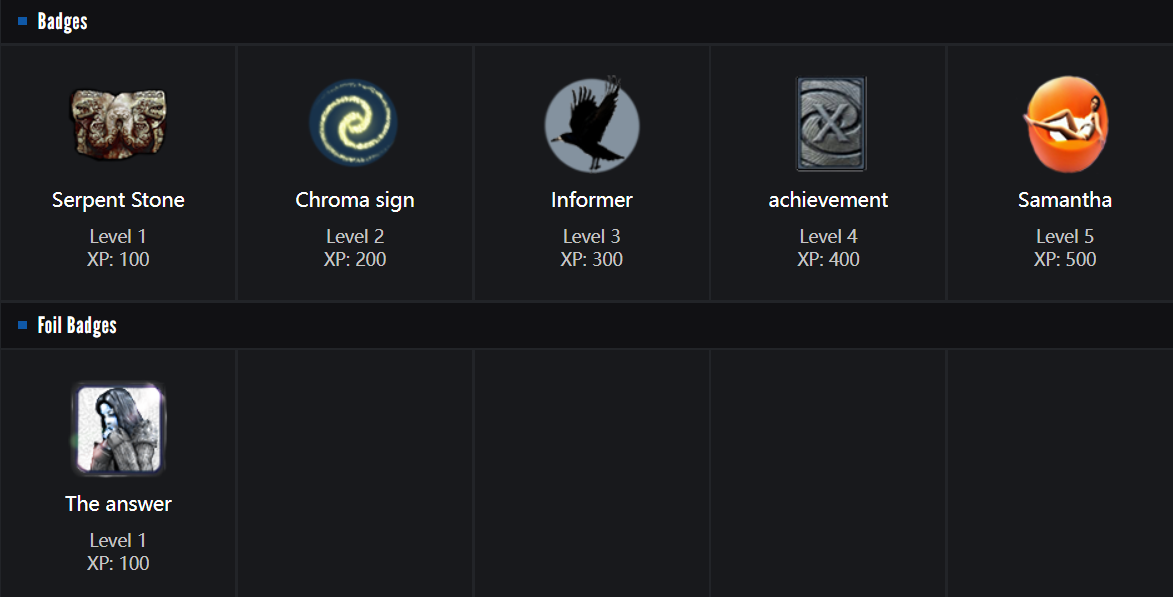The width and height of the screenshot is (1173, 597).
Task: Open The answer foil badge icon
Action: [118, 429]
